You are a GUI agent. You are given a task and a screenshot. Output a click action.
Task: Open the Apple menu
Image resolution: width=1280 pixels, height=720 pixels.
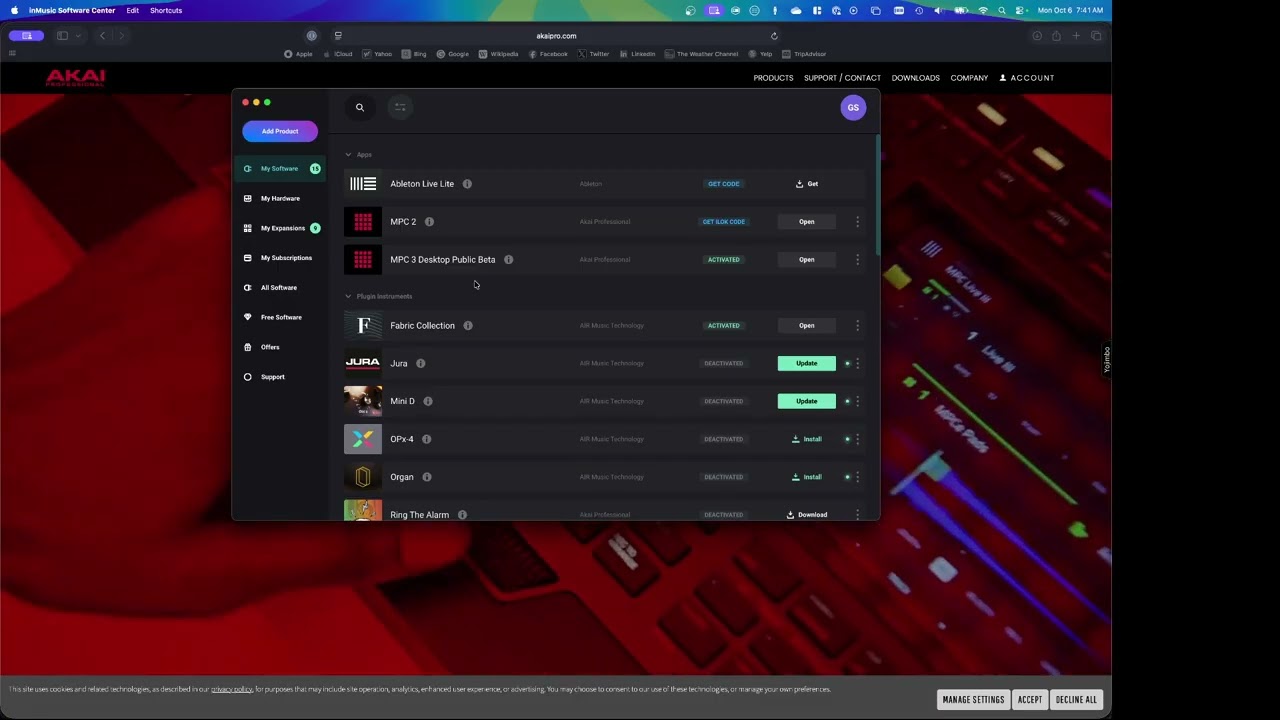click(x=14, y=10)
